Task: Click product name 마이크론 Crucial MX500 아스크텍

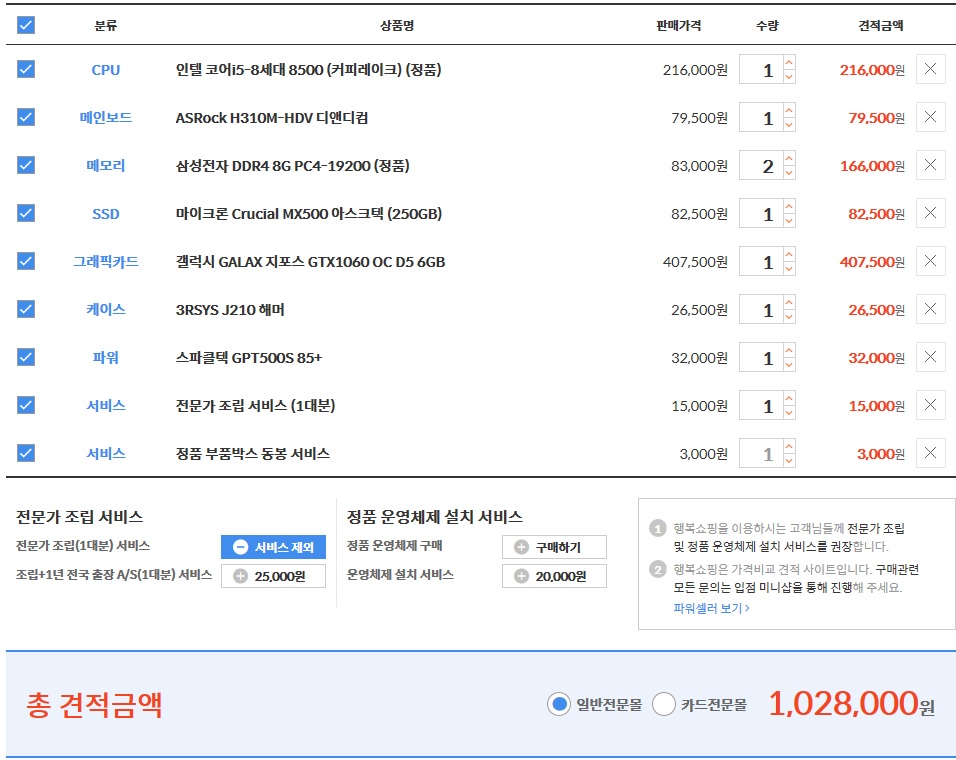Action: pos(309,213)
